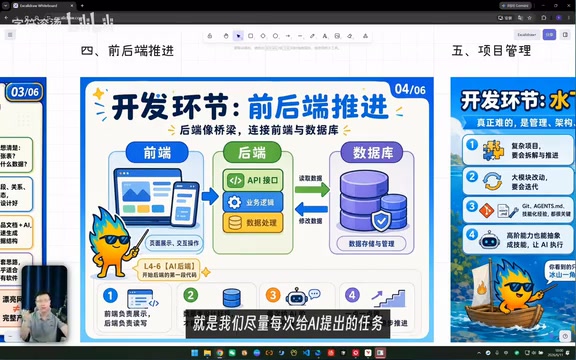Screen dimensions: 576x360
Task: Click the Excalidraw+ button
Action: pyautogui.click(x=527, y=35)
